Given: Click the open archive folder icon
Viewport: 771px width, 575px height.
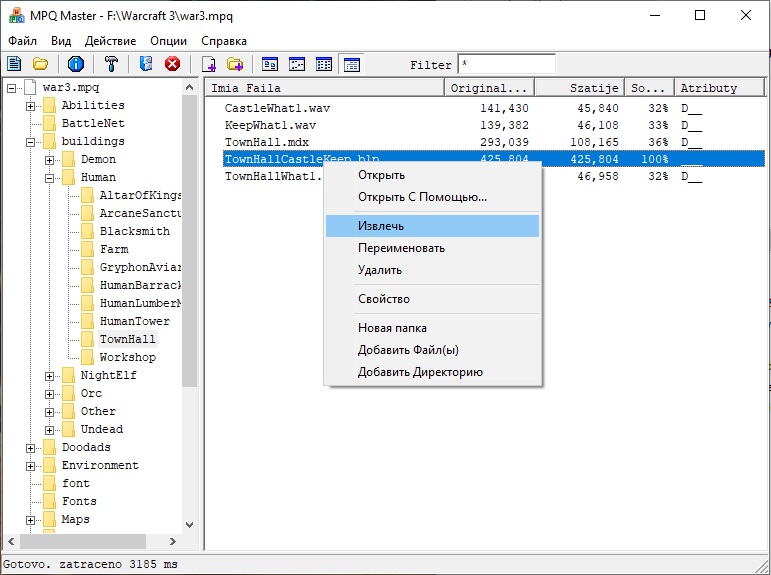Looking at the screenshot, I should click(40, 64).
